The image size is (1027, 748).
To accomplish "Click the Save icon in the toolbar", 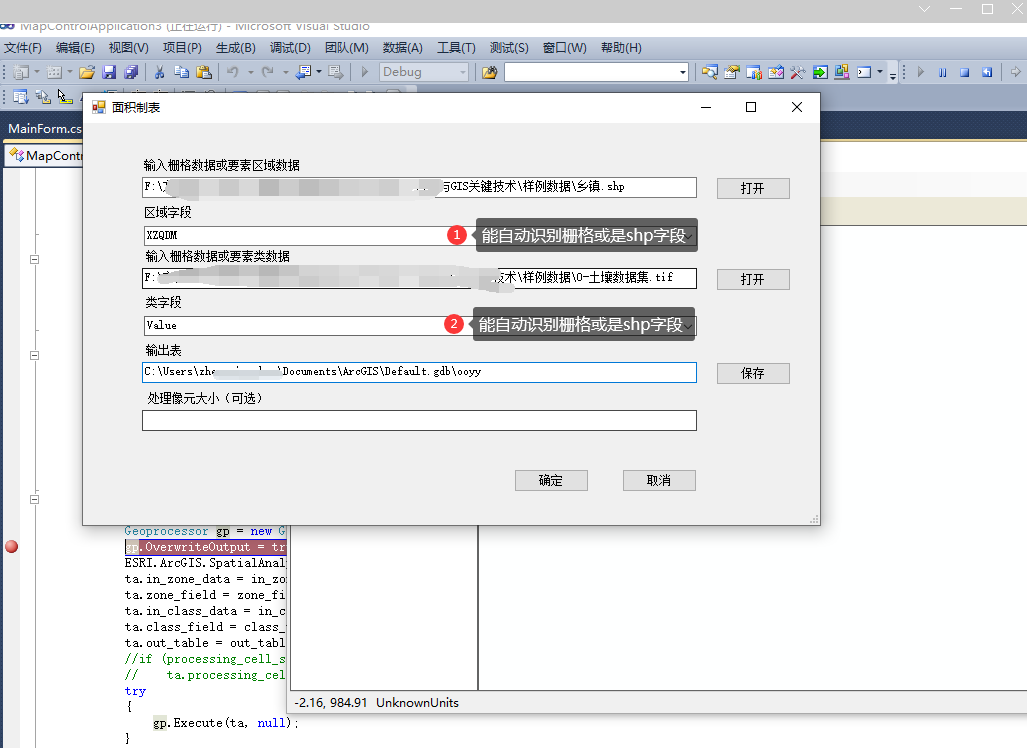I will click(110, 72).
